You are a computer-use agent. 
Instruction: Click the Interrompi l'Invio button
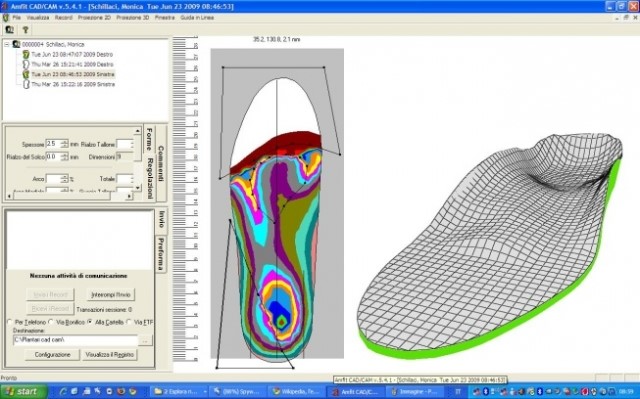pos(111,295)
